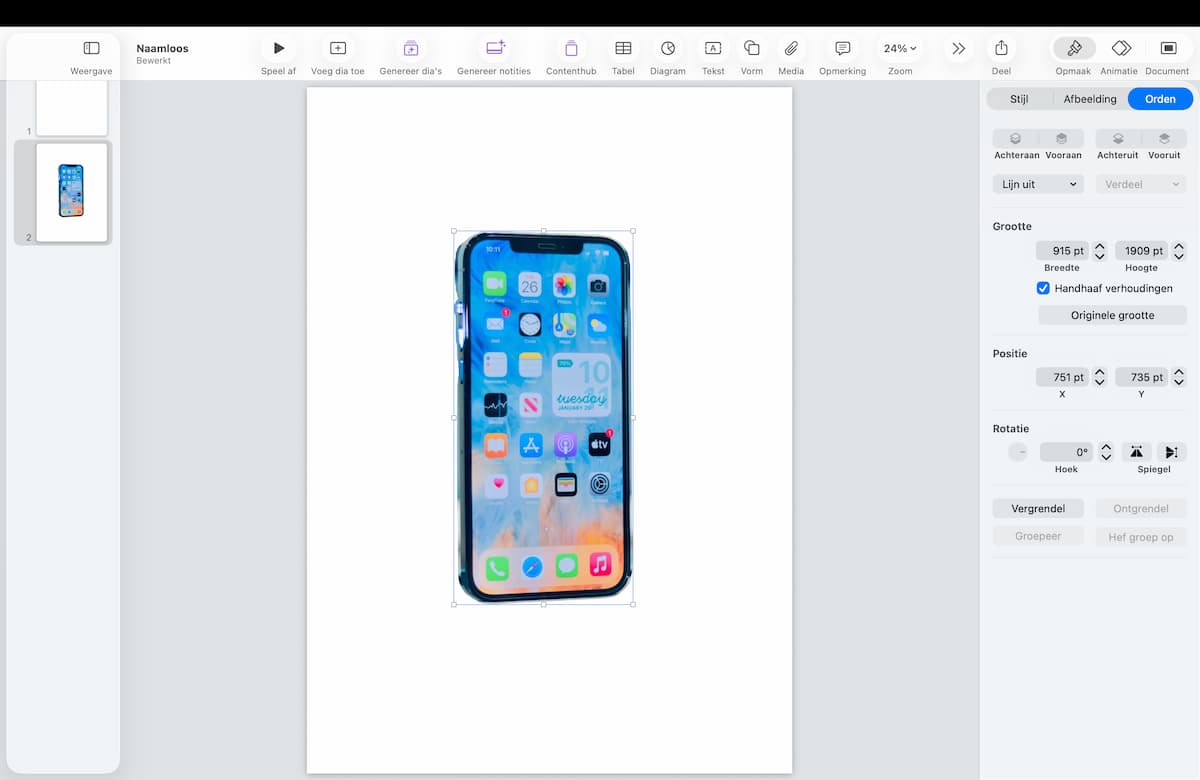Click the iPhone image on the slide
The height and width of the screenshot is (780, 1200).
[543, 417]
